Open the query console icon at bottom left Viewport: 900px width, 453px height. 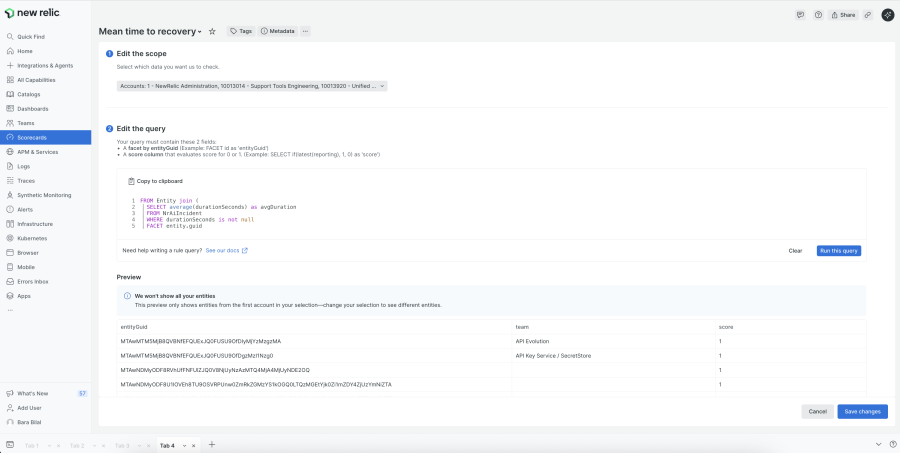point(10,444)
